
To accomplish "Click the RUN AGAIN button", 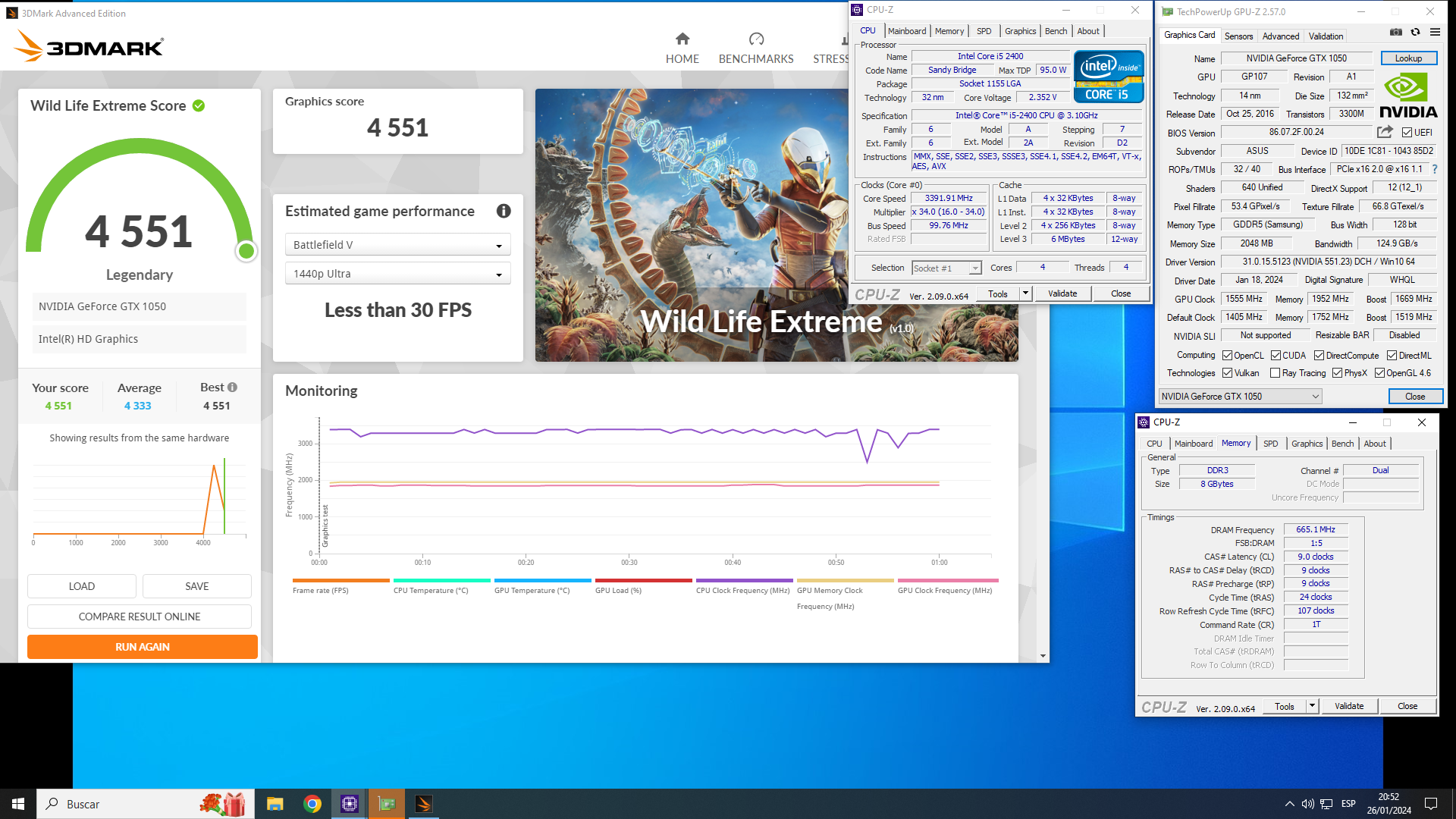I will tap(143, 647).
